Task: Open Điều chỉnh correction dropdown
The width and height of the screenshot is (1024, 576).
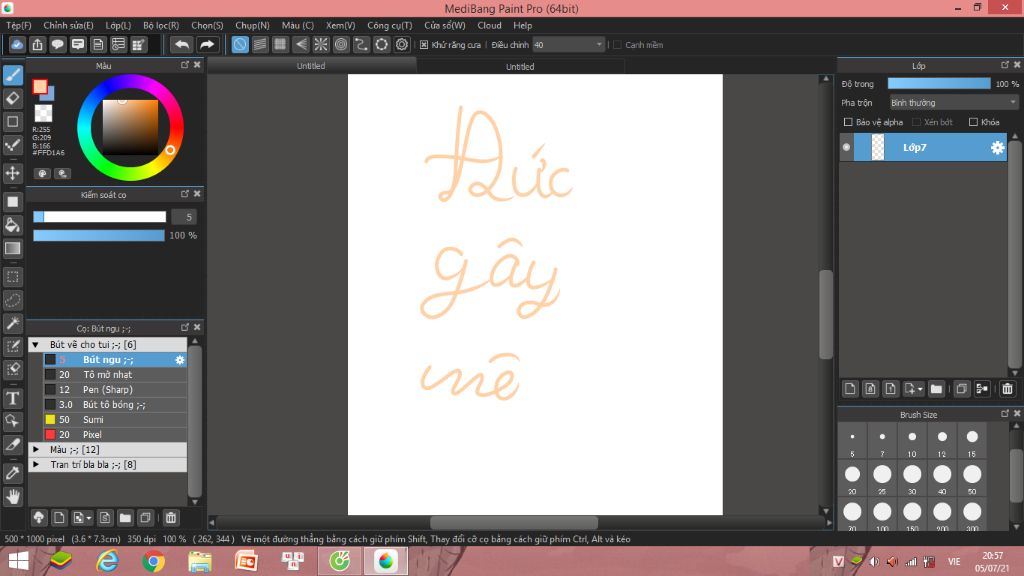Action: point(568,44)
